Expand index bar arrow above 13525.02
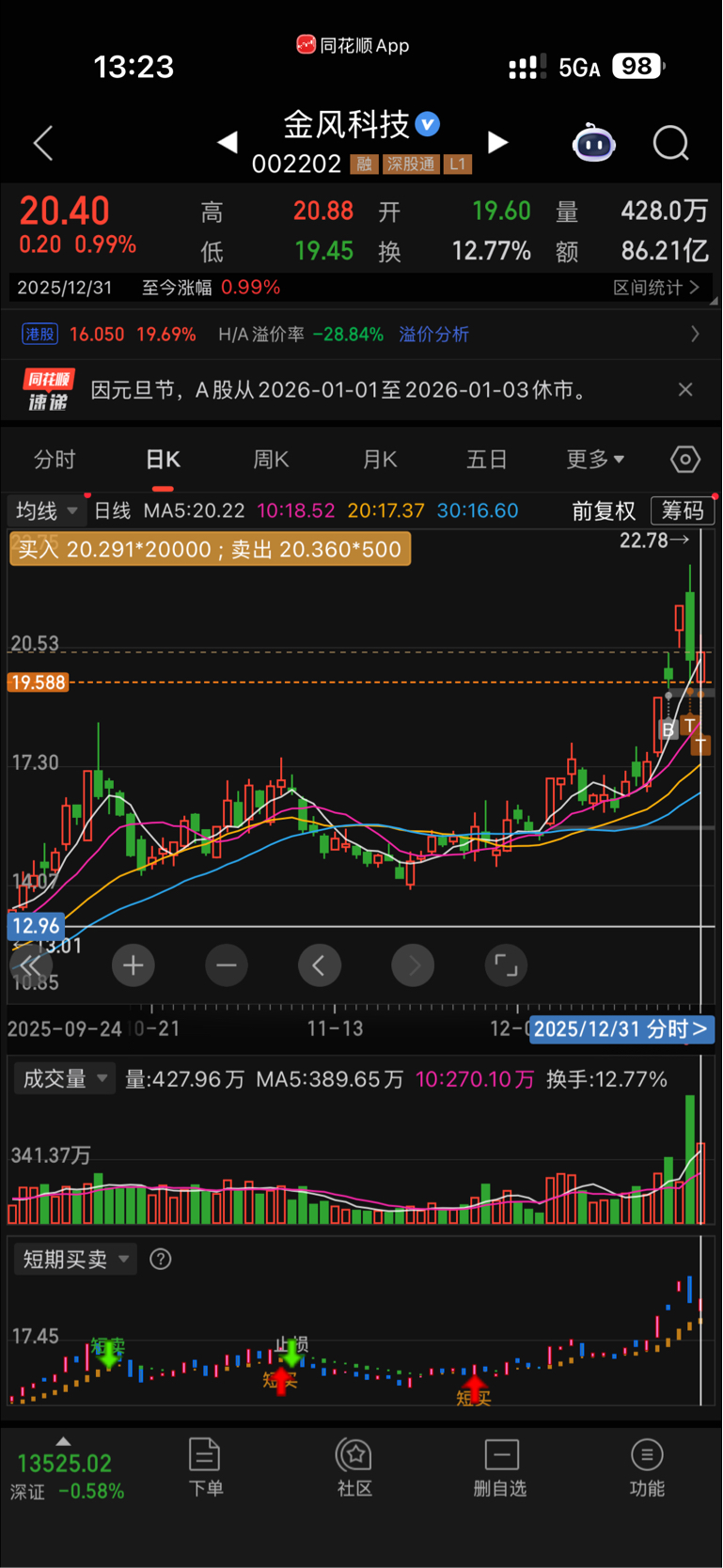Viewport: 723px width, 1568px height. coord(63,1441)
